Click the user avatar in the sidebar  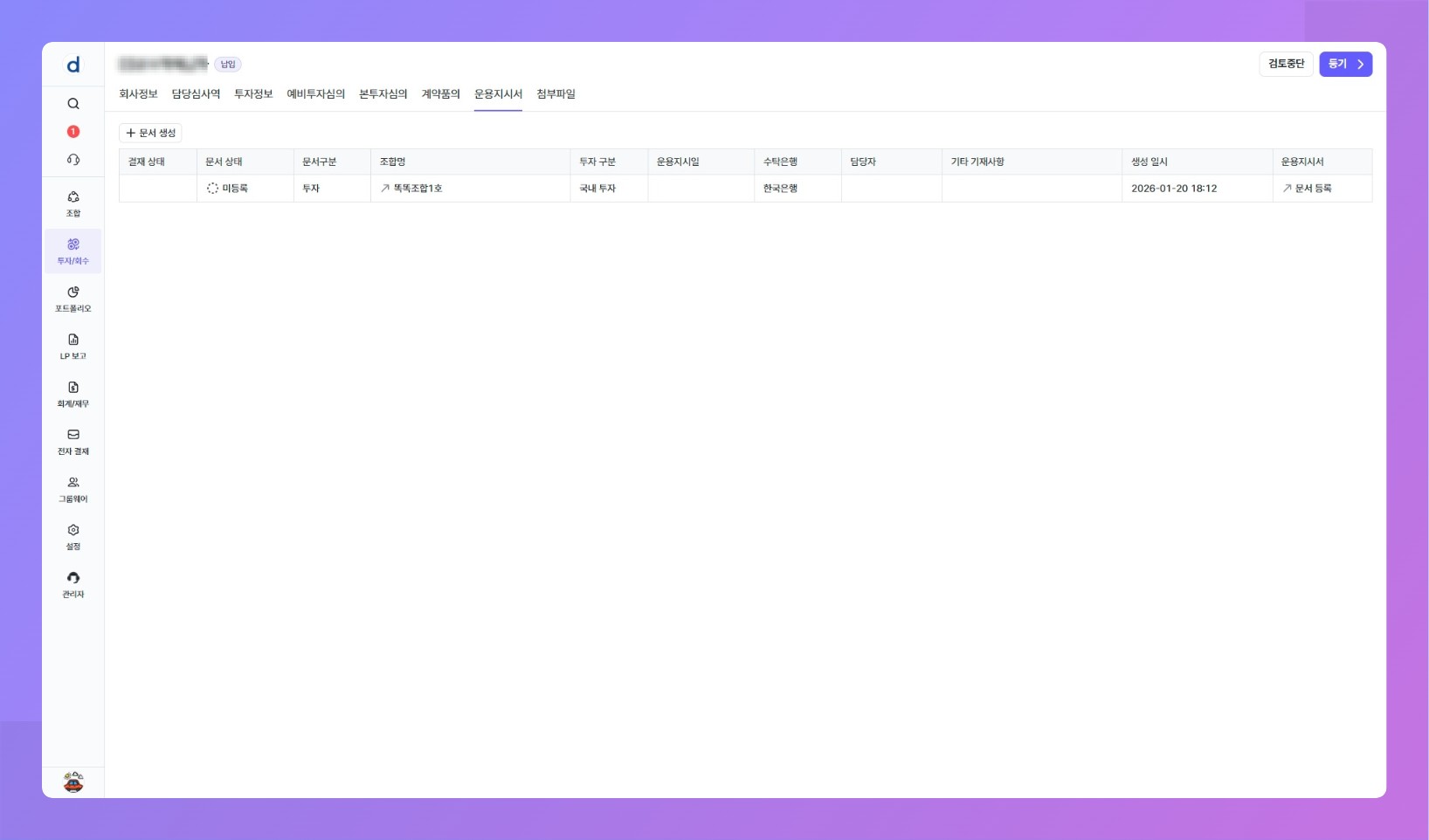(x=73, y=781)
